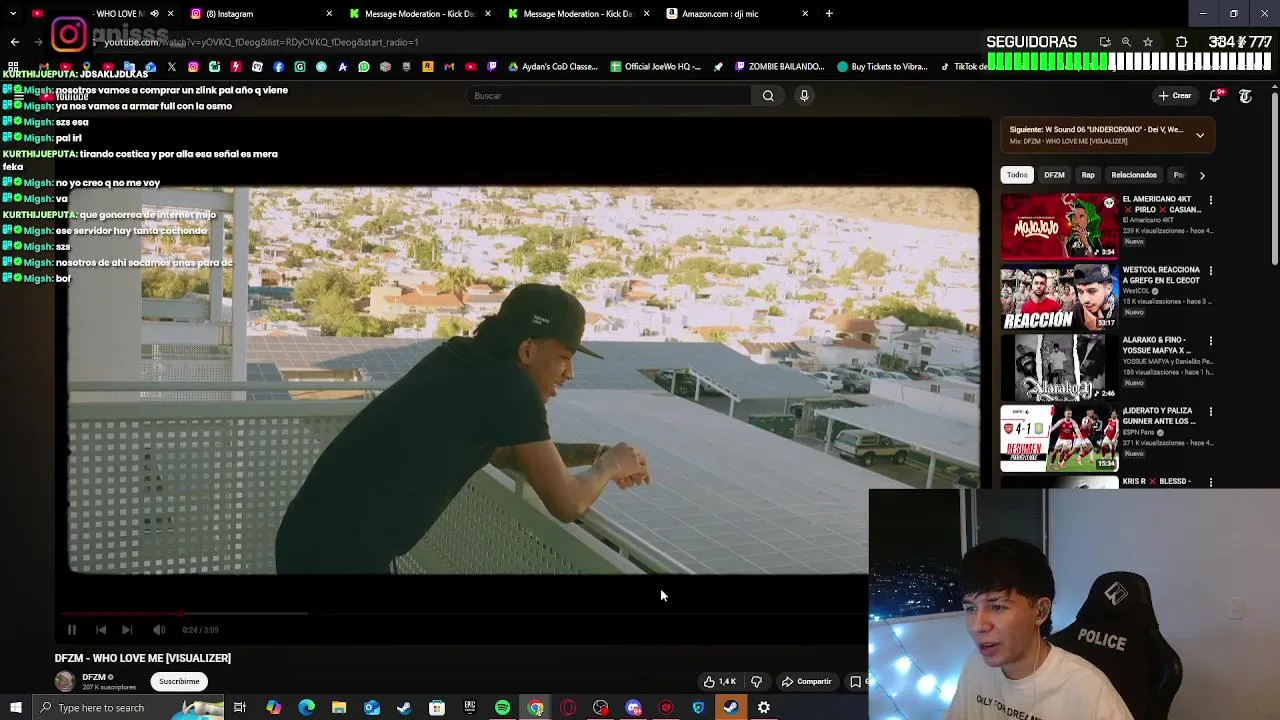Open Buy Tickets to Vibra bookmark
Viewport: 1280px width, 720px height.
coord(883,67)
